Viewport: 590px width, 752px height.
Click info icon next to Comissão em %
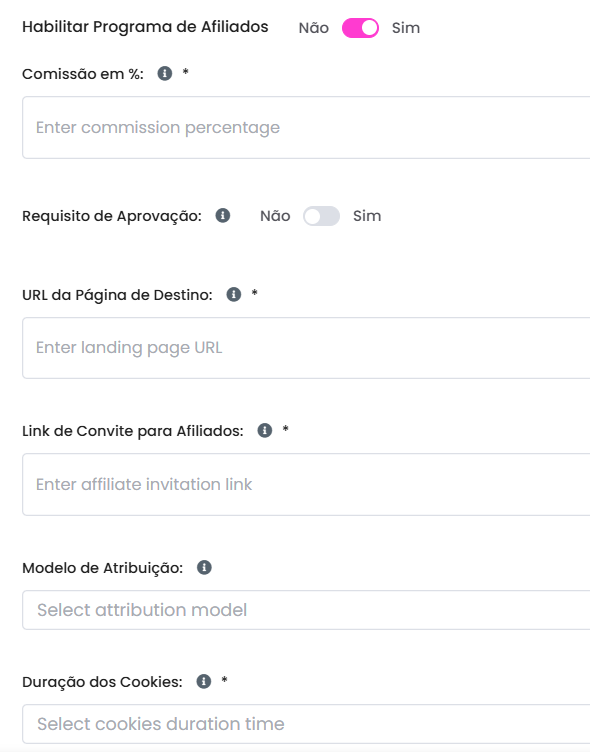pyautogui.click(x=165, y=73)
